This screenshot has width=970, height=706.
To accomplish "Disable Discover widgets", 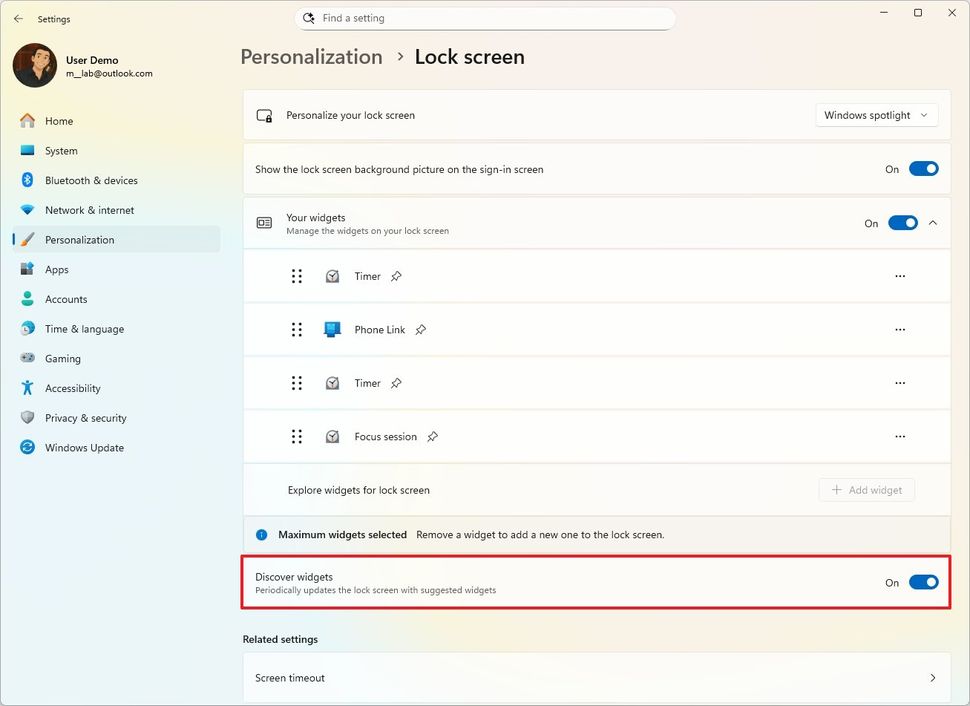I will [922, 582].
